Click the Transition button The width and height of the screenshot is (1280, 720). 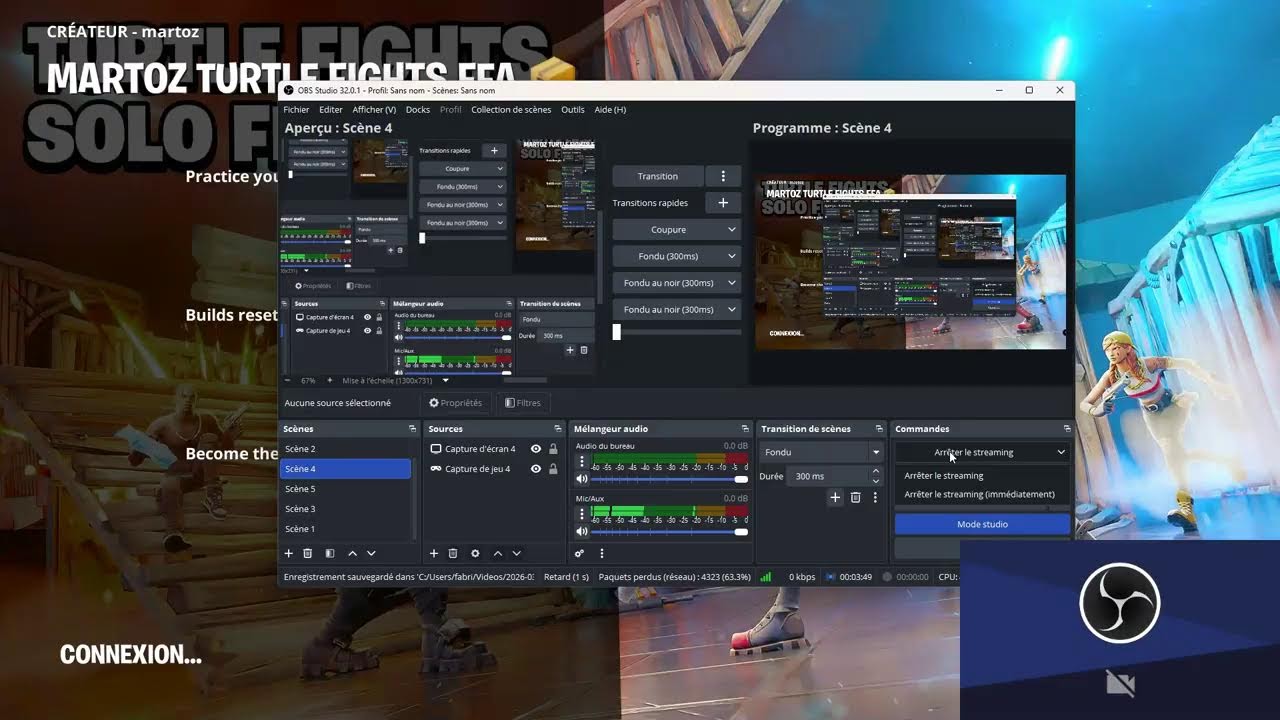[658, 176]
